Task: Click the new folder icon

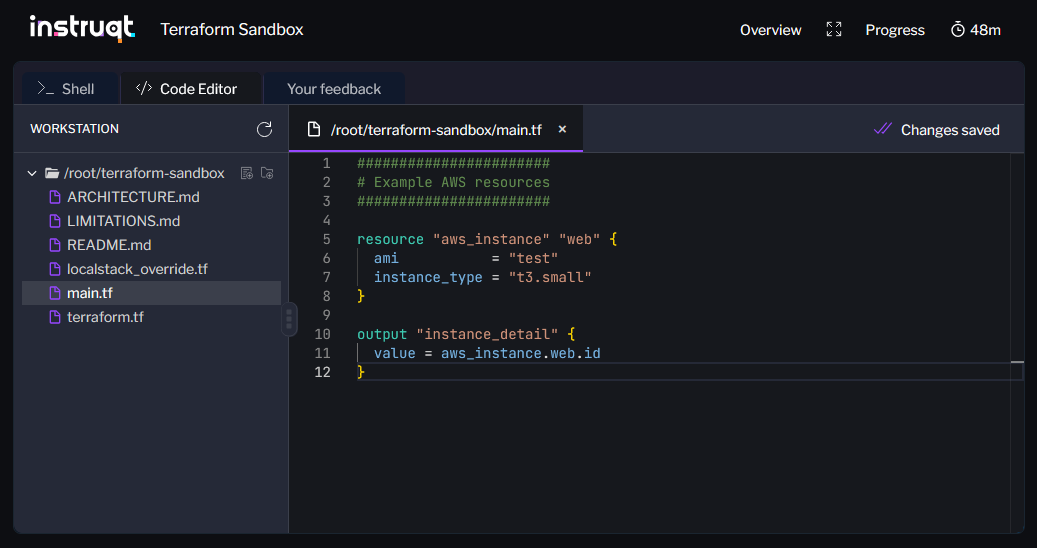Action: 267,173
